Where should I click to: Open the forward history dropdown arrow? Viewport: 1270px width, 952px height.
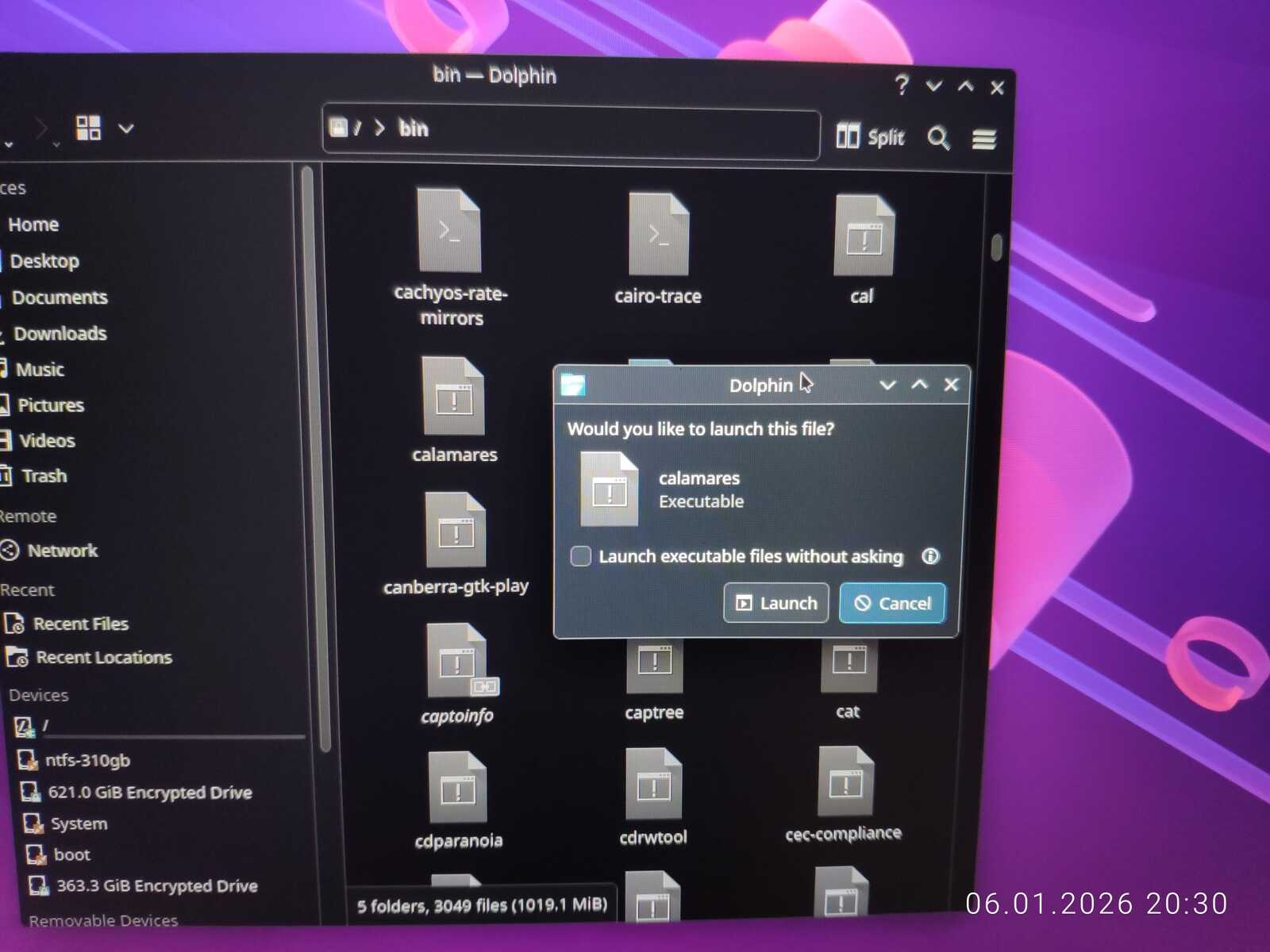[56, 144]
